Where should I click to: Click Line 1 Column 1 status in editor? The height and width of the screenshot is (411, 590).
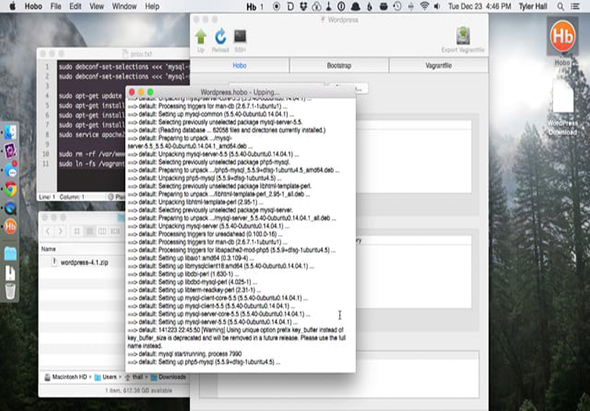tap(62, 197)
